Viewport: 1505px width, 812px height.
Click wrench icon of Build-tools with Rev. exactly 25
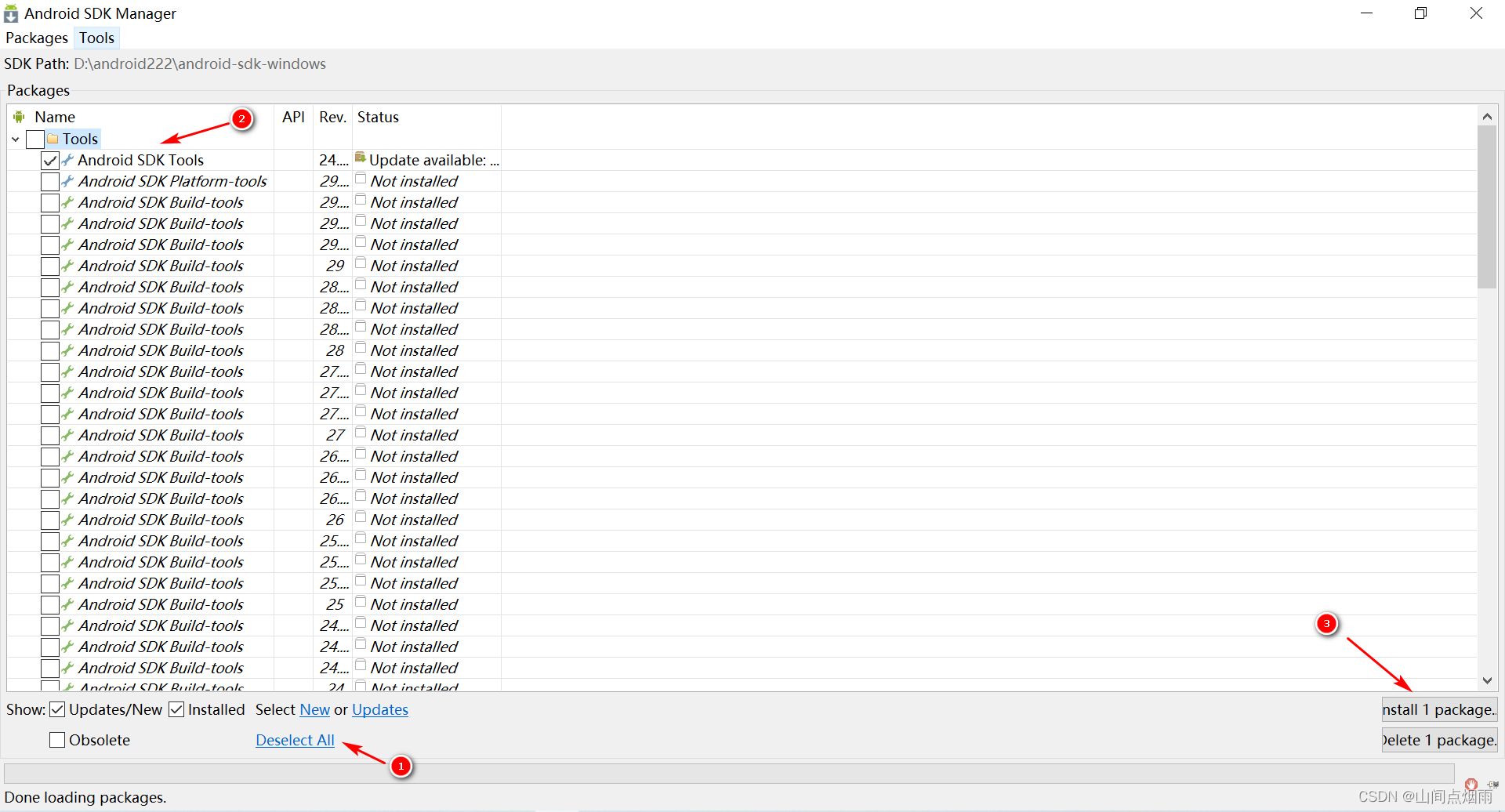(x=68, y=604)
